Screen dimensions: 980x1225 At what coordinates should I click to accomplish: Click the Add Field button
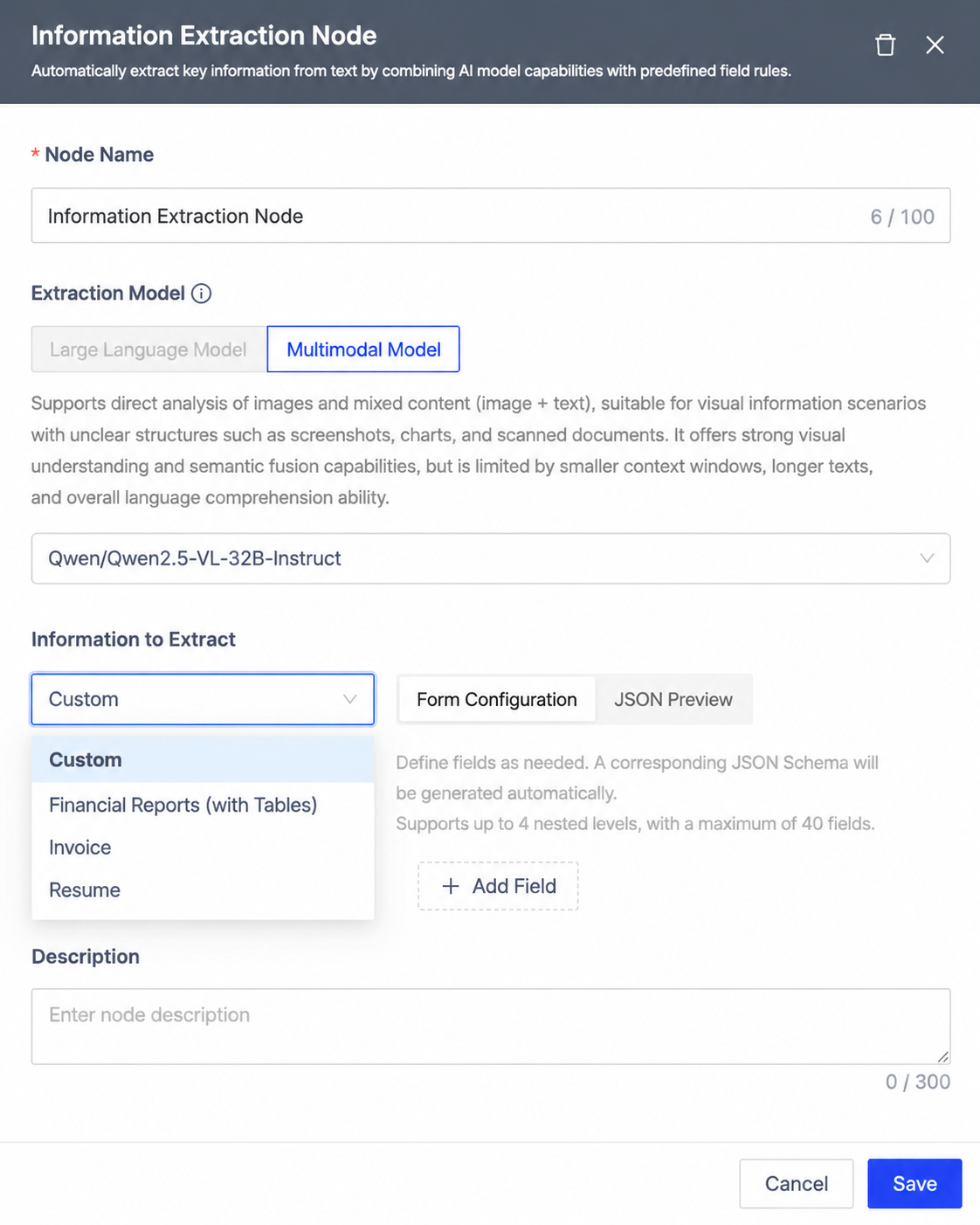[x=498, y=886]
